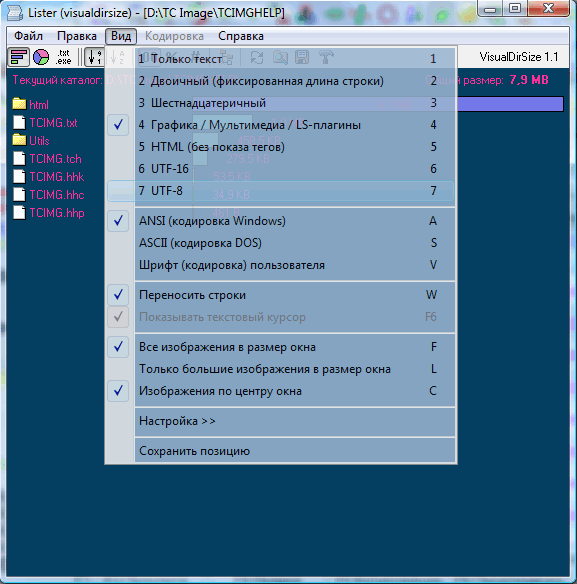Open the Правка menu

pyautogui.click(x=77, y=36)
